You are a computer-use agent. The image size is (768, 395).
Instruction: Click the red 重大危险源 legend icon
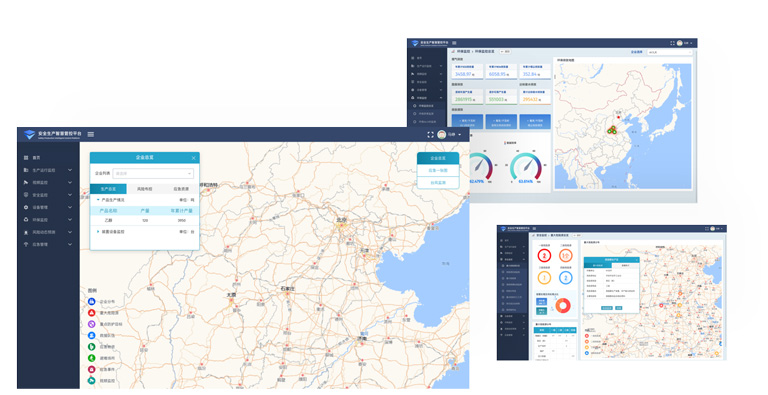(x=92, y=313)
